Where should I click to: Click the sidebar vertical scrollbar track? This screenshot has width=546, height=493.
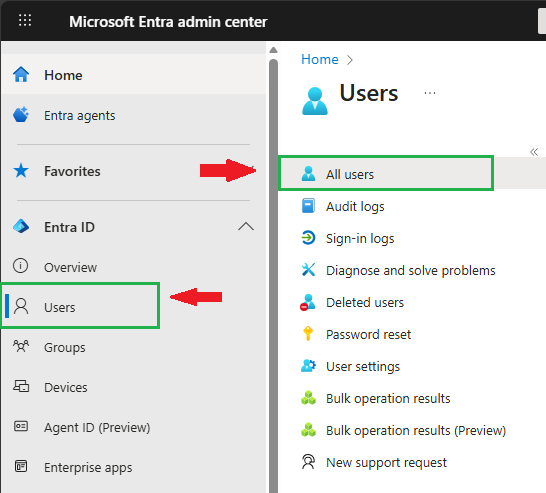273,275
